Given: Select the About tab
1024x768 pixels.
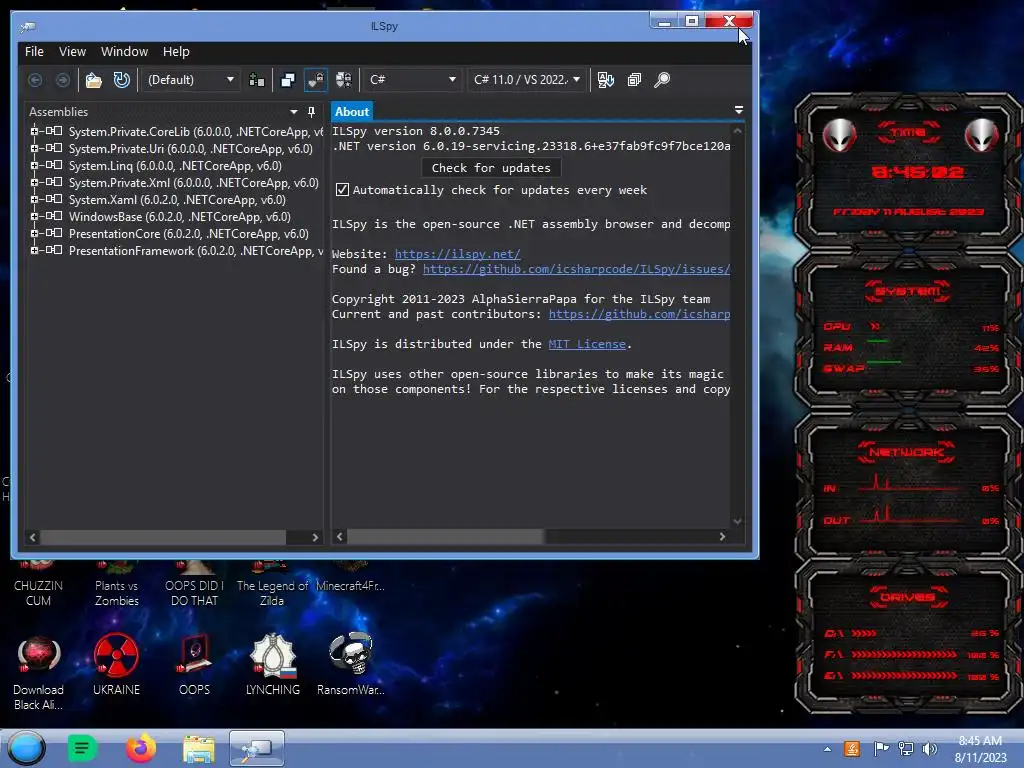Looking at the screenshot, I should (x=351, y=112).
